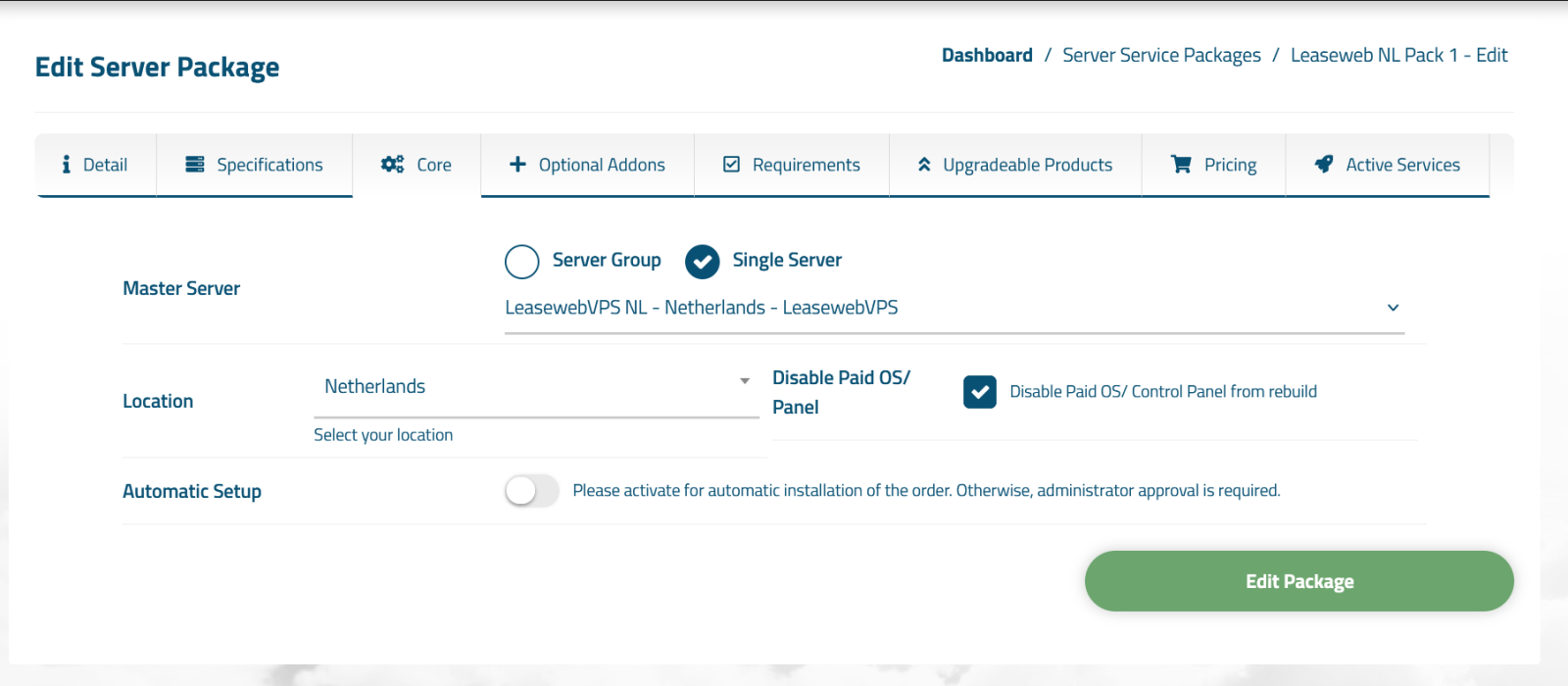Open the Pricing tab
The image size is (1568, 686).
click(x=1214, y=165)
